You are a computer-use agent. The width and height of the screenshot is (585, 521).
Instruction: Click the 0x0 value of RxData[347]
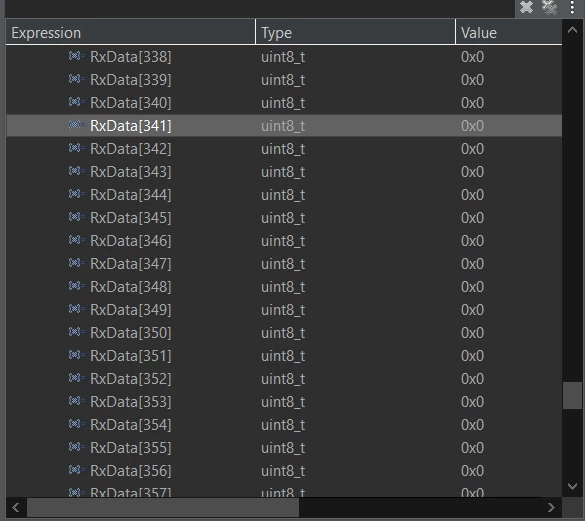coord(472,264)
